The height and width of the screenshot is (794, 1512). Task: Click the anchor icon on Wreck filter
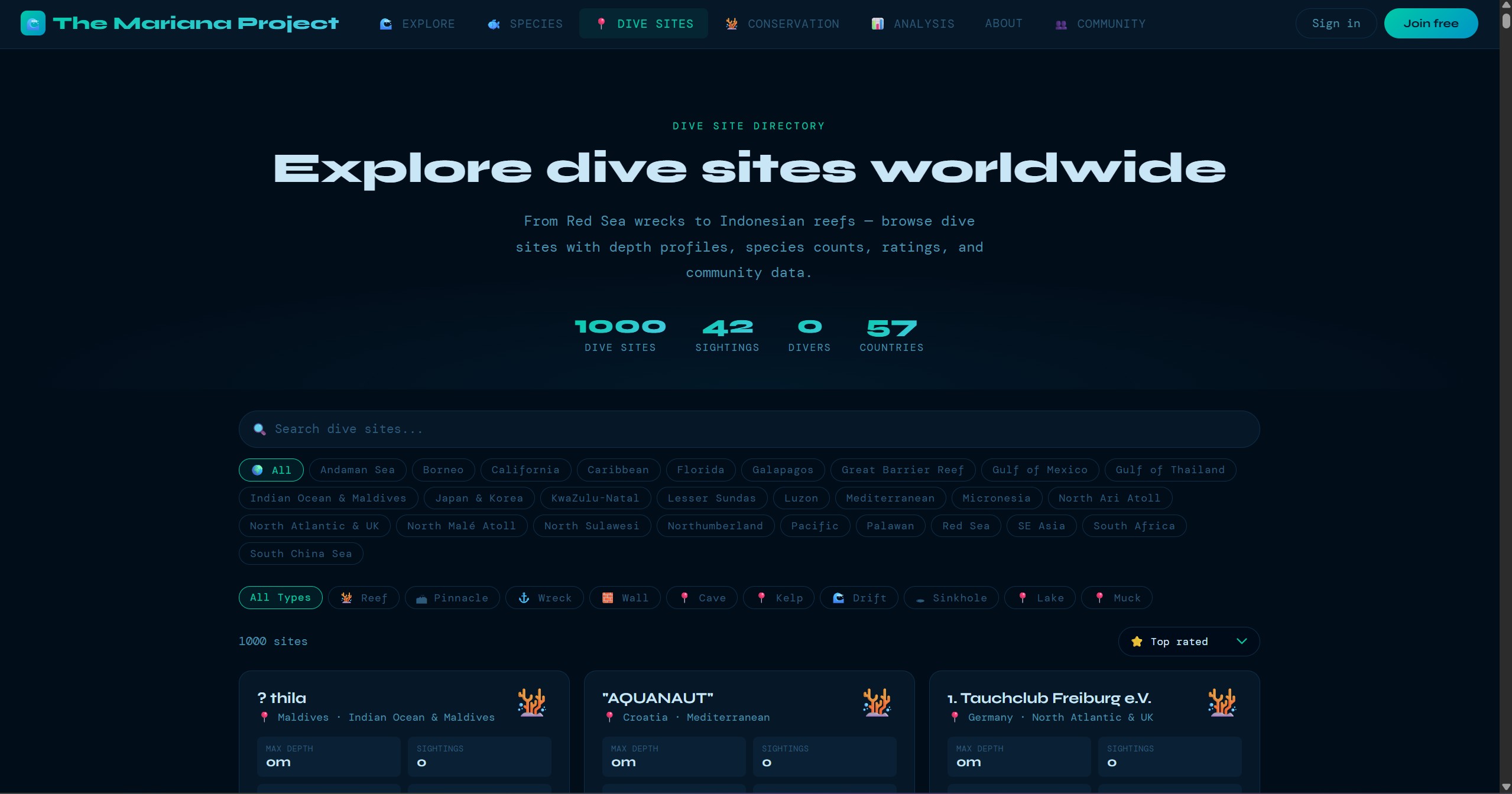pyautogui.click(x=523, y=598)
